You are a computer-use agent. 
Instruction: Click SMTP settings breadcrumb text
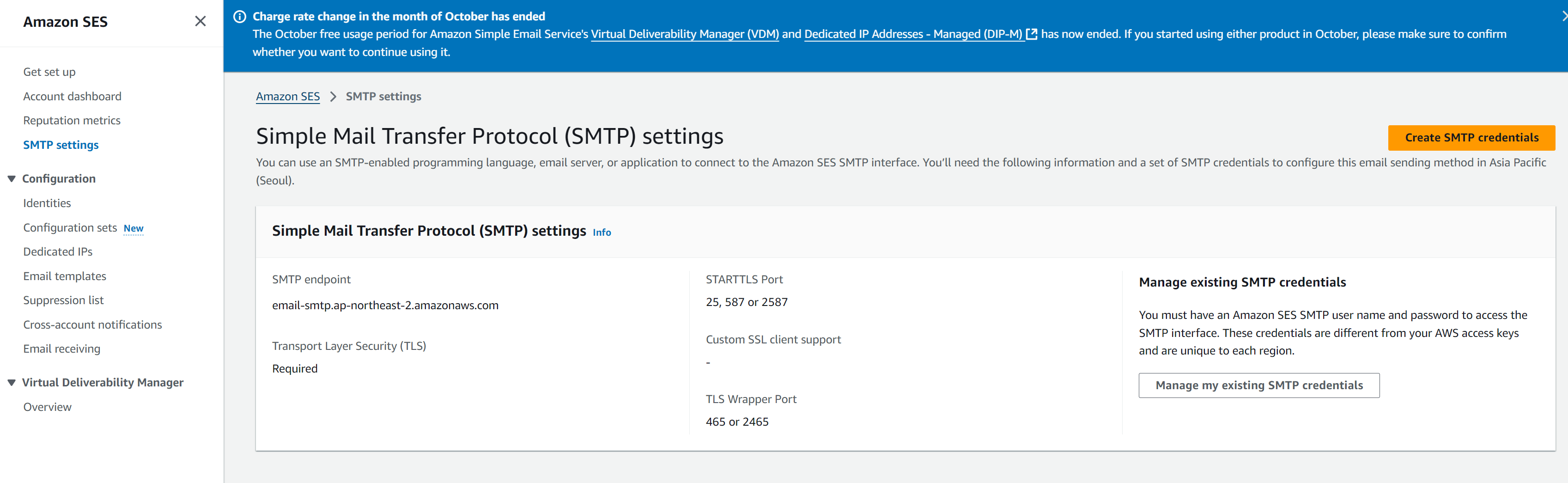click(383, 96)
